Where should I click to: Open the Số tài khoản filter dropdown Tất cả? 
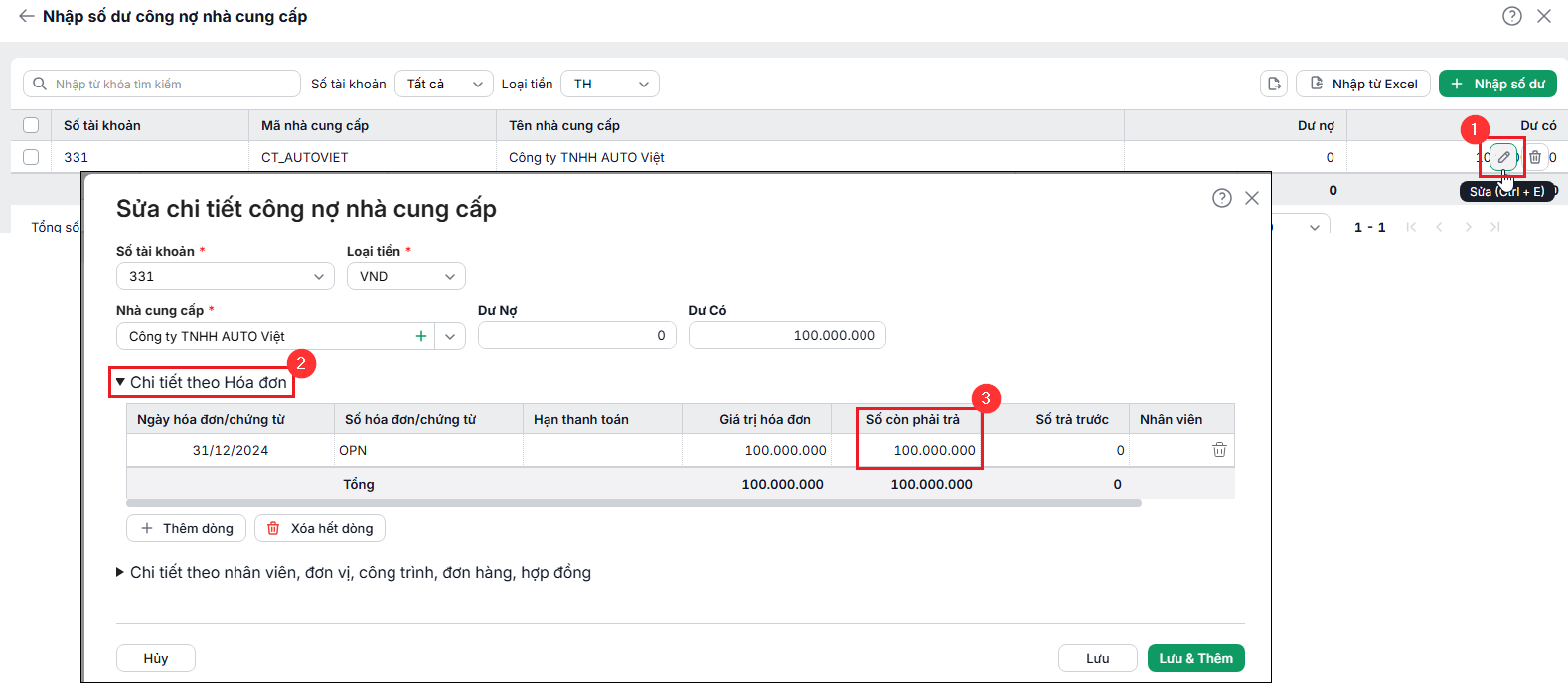[x=444, y=84]
